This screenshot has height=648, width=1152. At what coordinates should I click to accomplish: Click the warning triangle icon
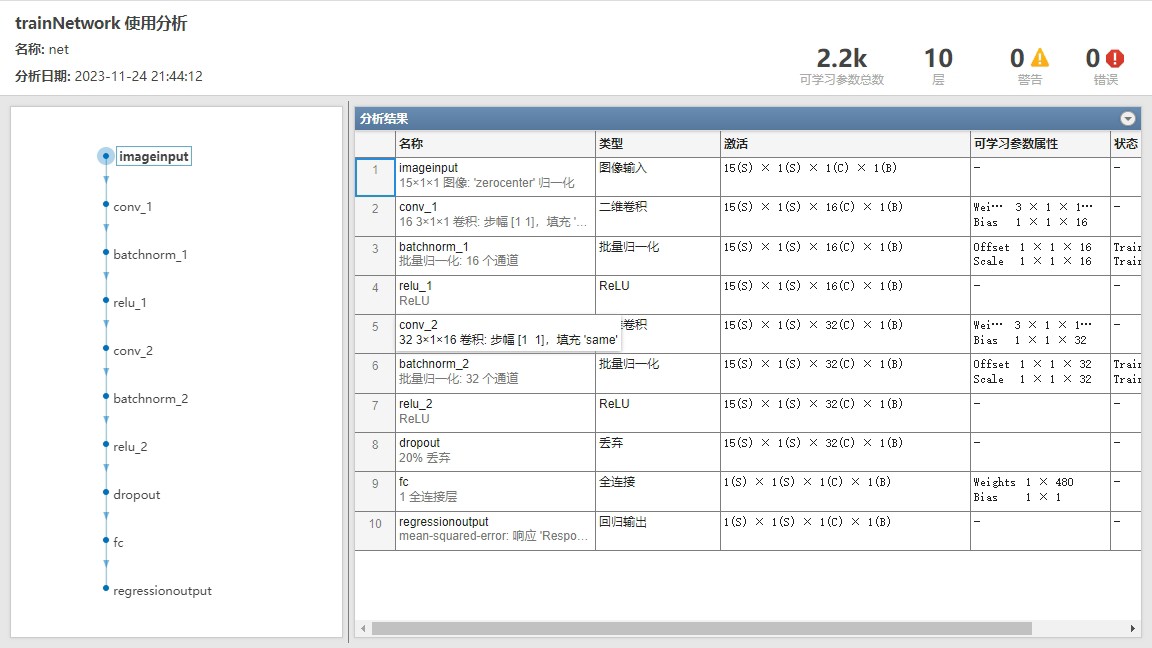1040,57
